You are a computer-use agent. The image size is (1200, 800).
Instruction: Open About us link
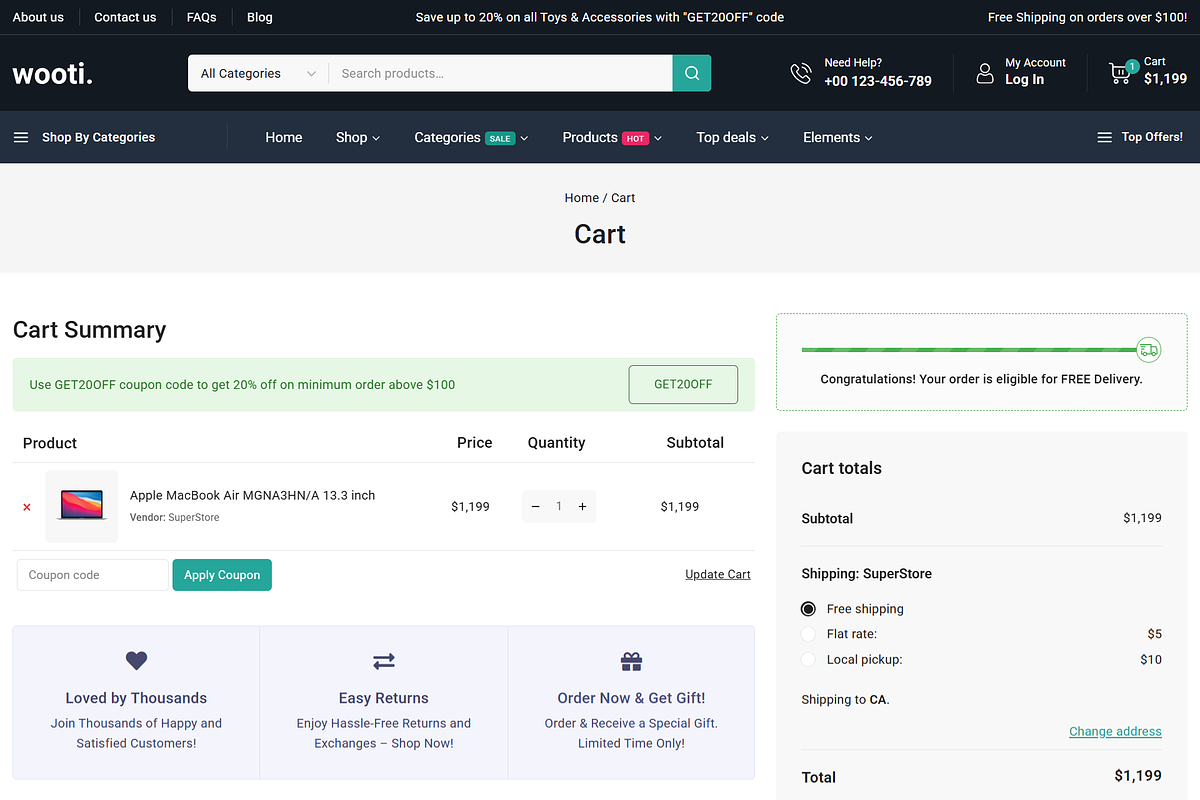pos(38,17)
